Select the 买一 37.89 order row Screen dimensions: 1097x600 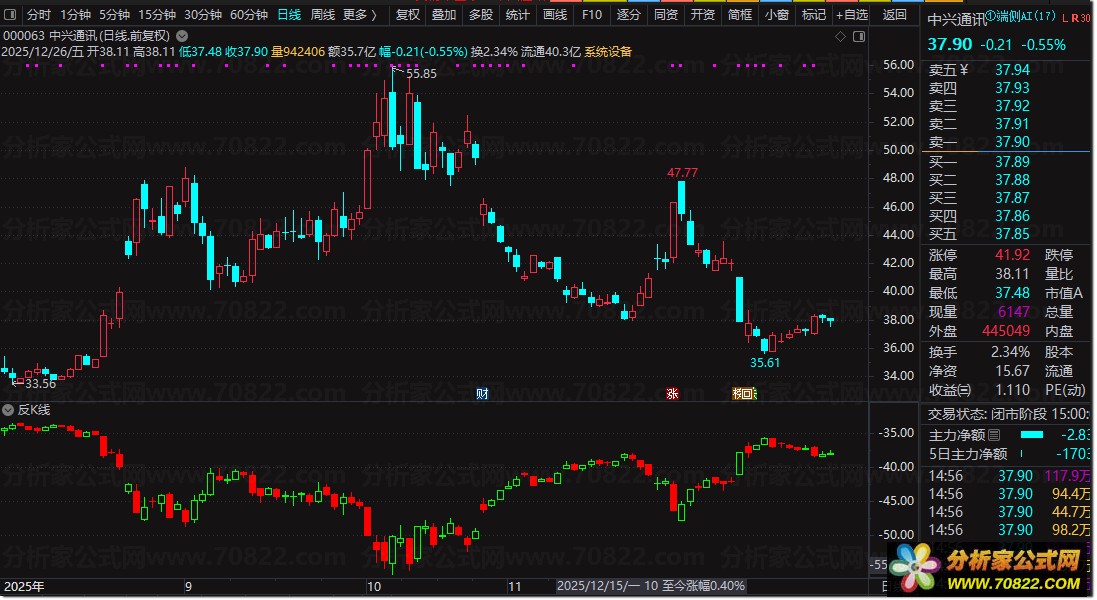click(x=1005, y=162)
